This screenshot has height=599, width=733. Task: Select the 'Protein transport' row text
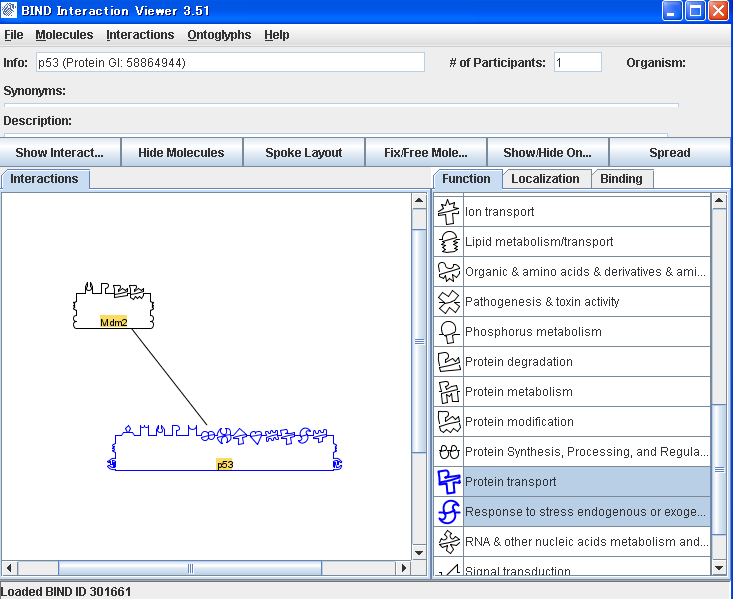(510, 482)
